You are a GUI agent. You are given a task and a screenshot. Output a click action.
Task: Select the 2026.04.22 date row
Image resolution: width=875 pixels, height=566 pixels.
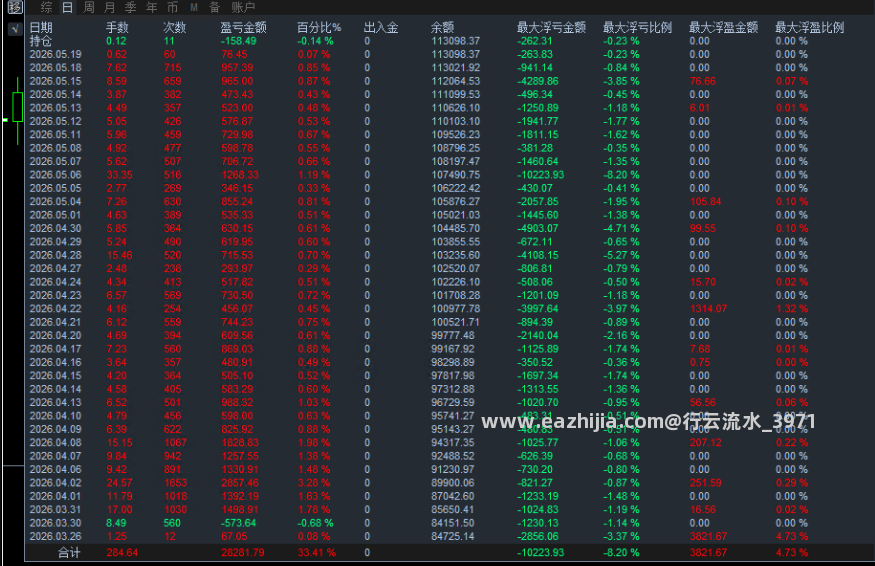click(55, 309)
